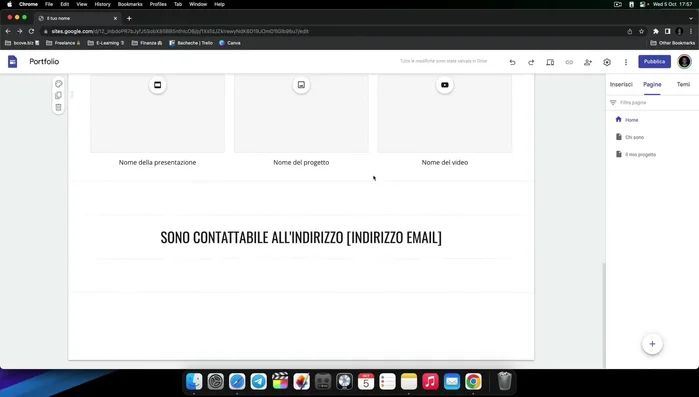Screen dimensions: 699x397
Task: Open the Finanza bookmarks folder
Action: [x=147, y=43]
